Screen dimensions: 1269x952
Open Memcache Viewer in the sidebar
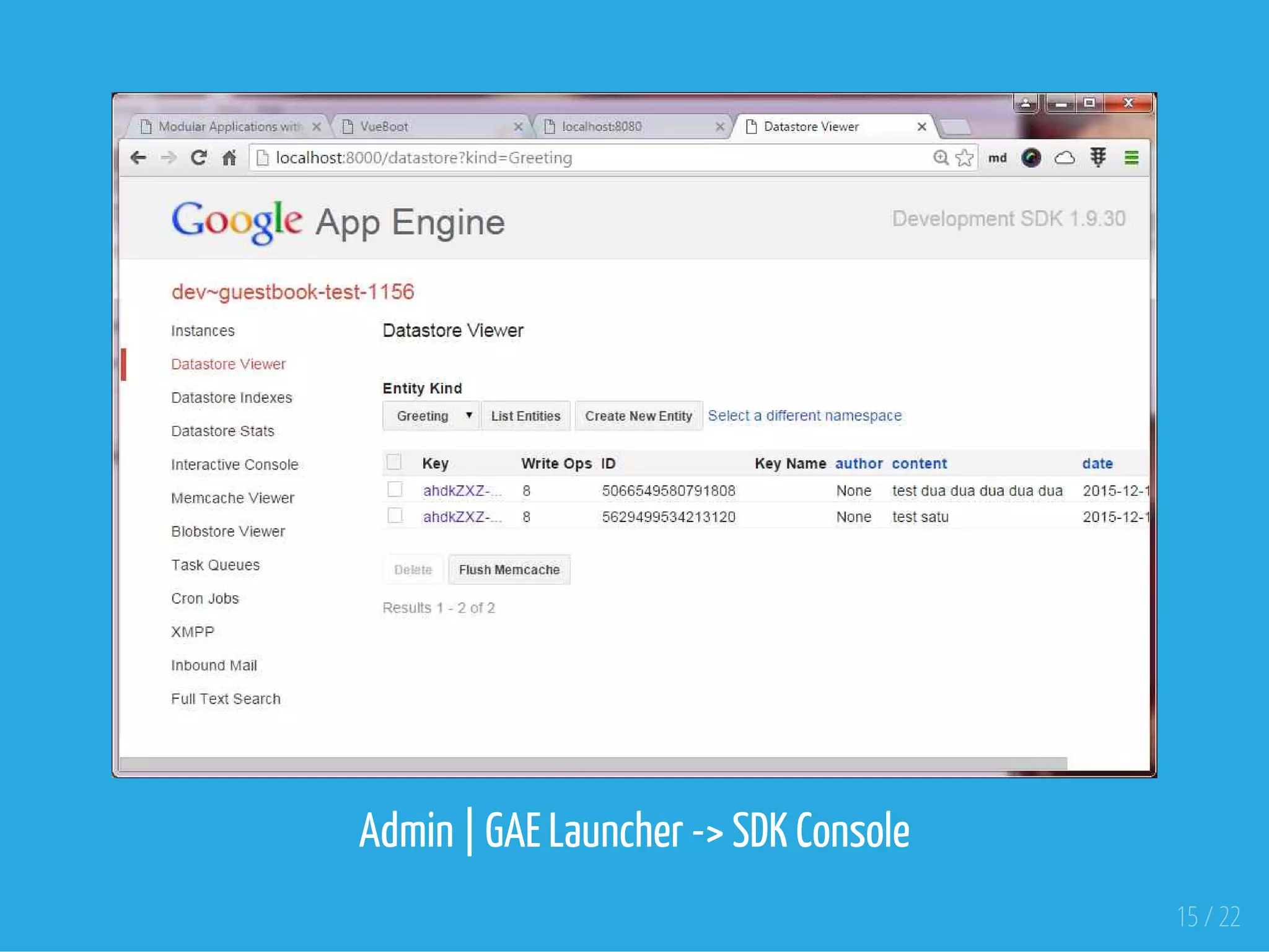(233, 498)
